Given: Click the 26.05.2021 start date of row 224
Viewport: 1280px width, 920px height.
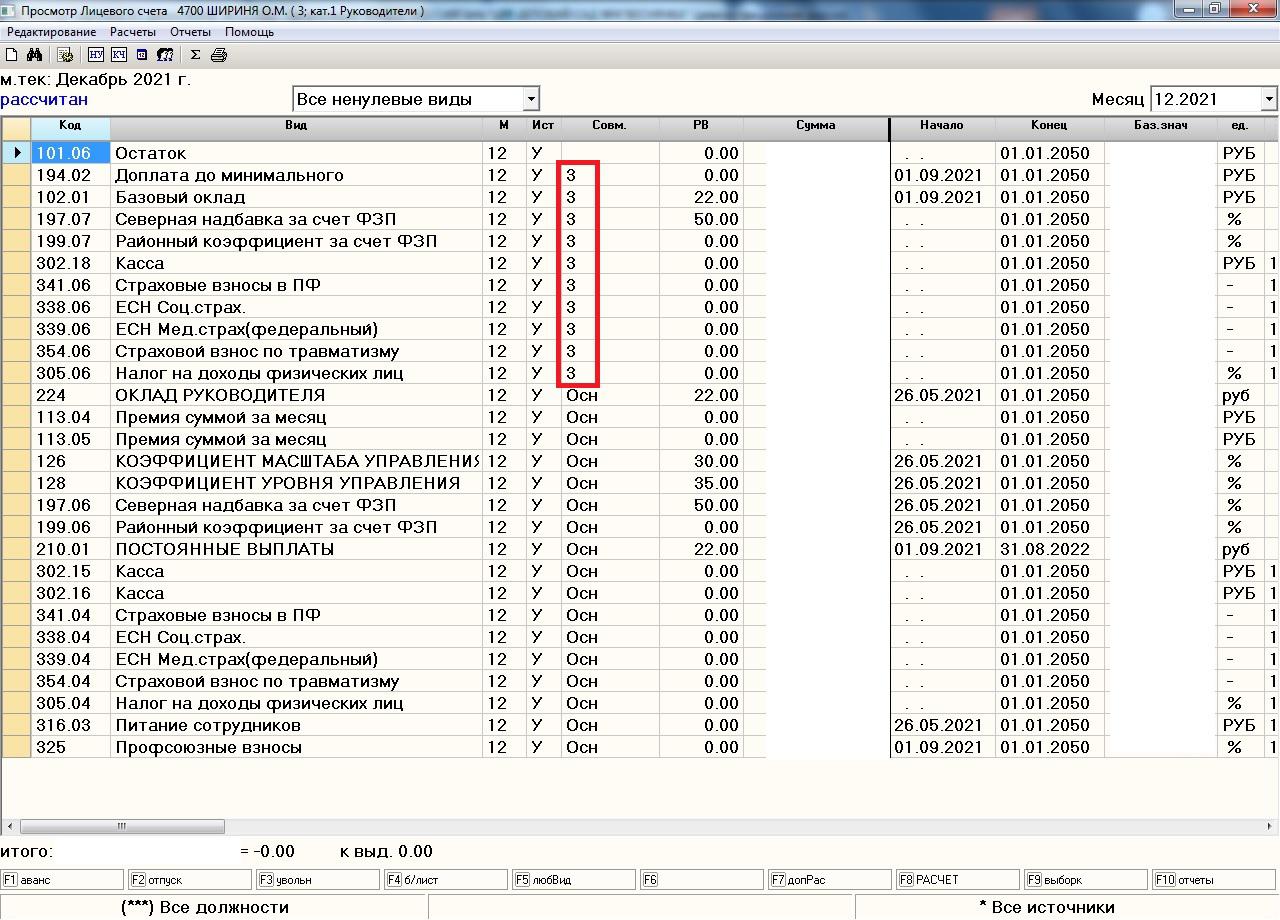Looking at the screenshot, I should pos(942,395).
